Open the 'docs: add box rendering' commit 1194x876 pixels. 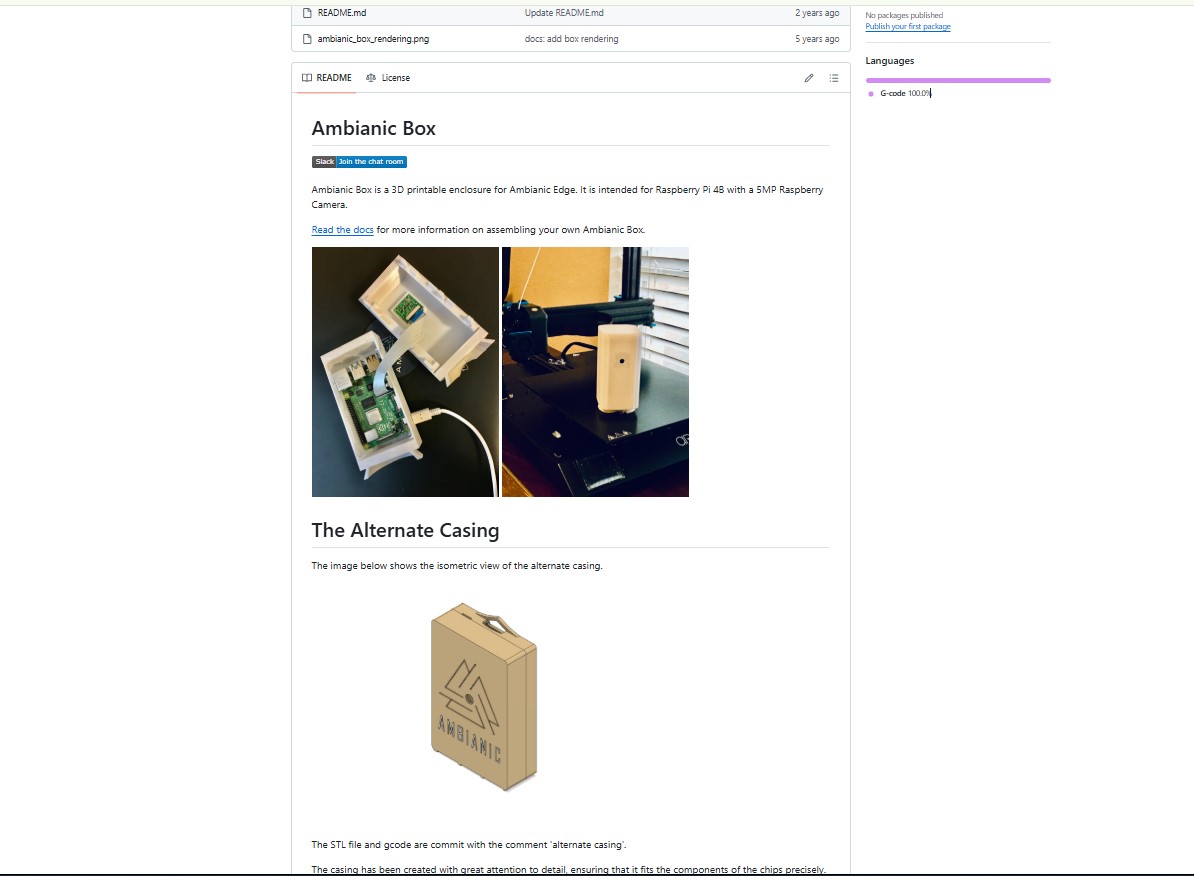(571, 39)
